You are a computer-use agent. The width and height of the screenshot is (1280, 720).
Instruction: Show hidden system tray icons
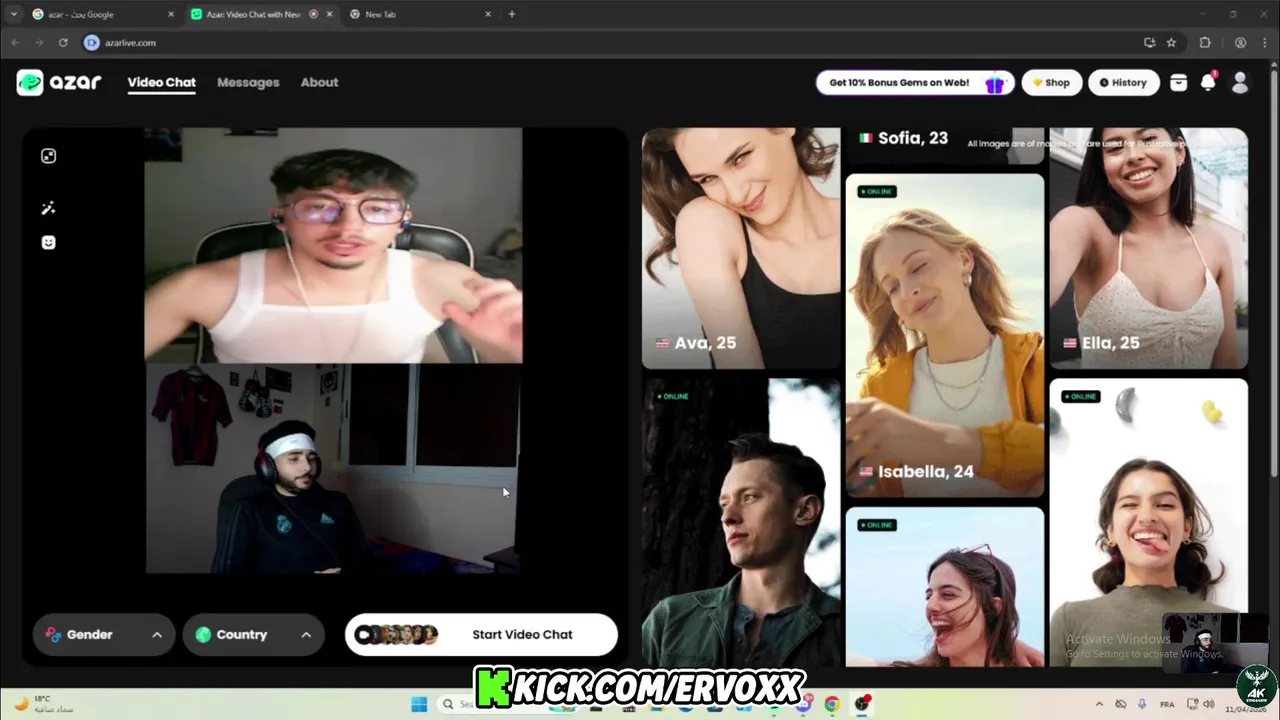[1099, 704]
